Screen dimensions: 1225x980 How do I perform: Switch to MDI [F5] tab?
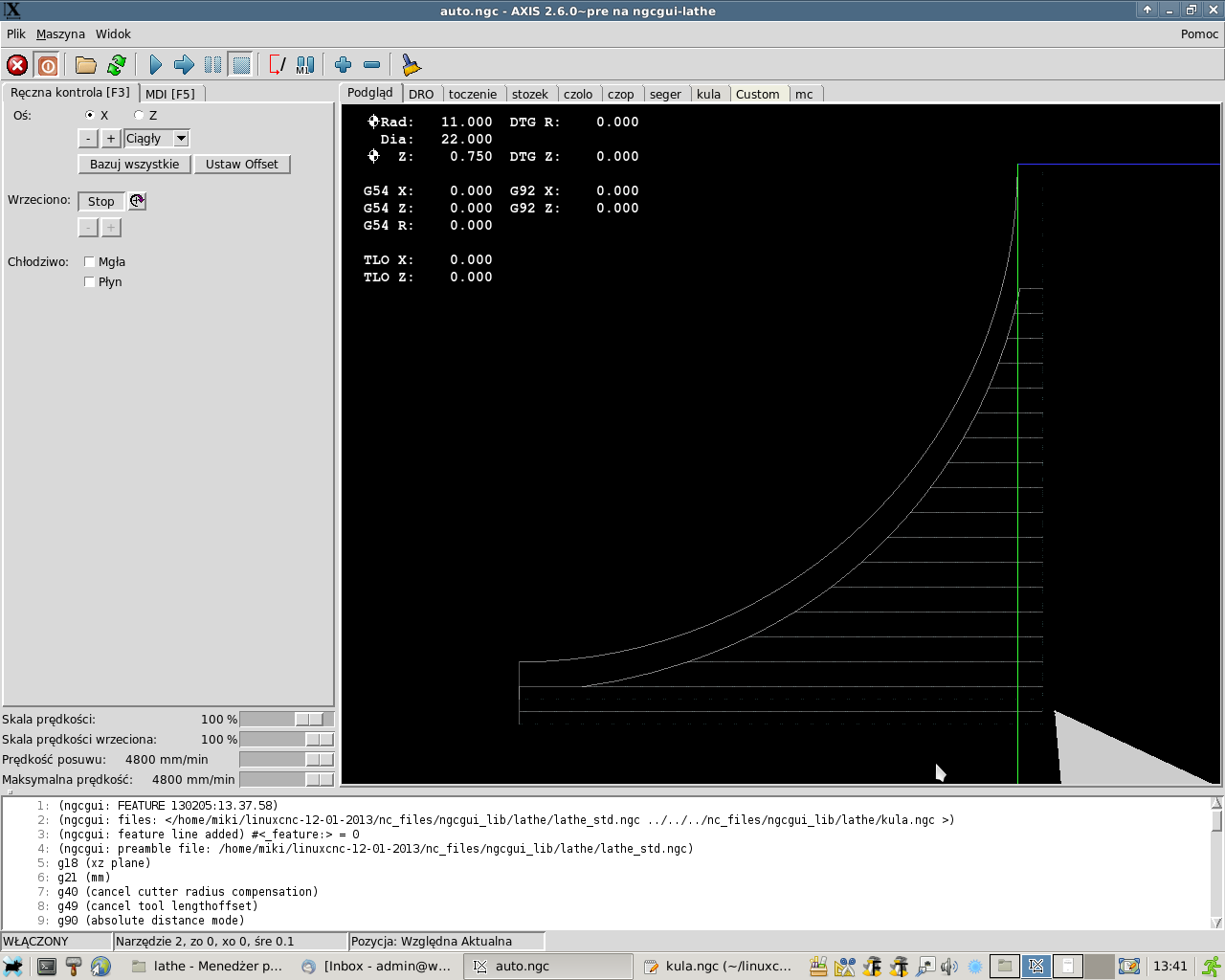(x=170, y=94)
